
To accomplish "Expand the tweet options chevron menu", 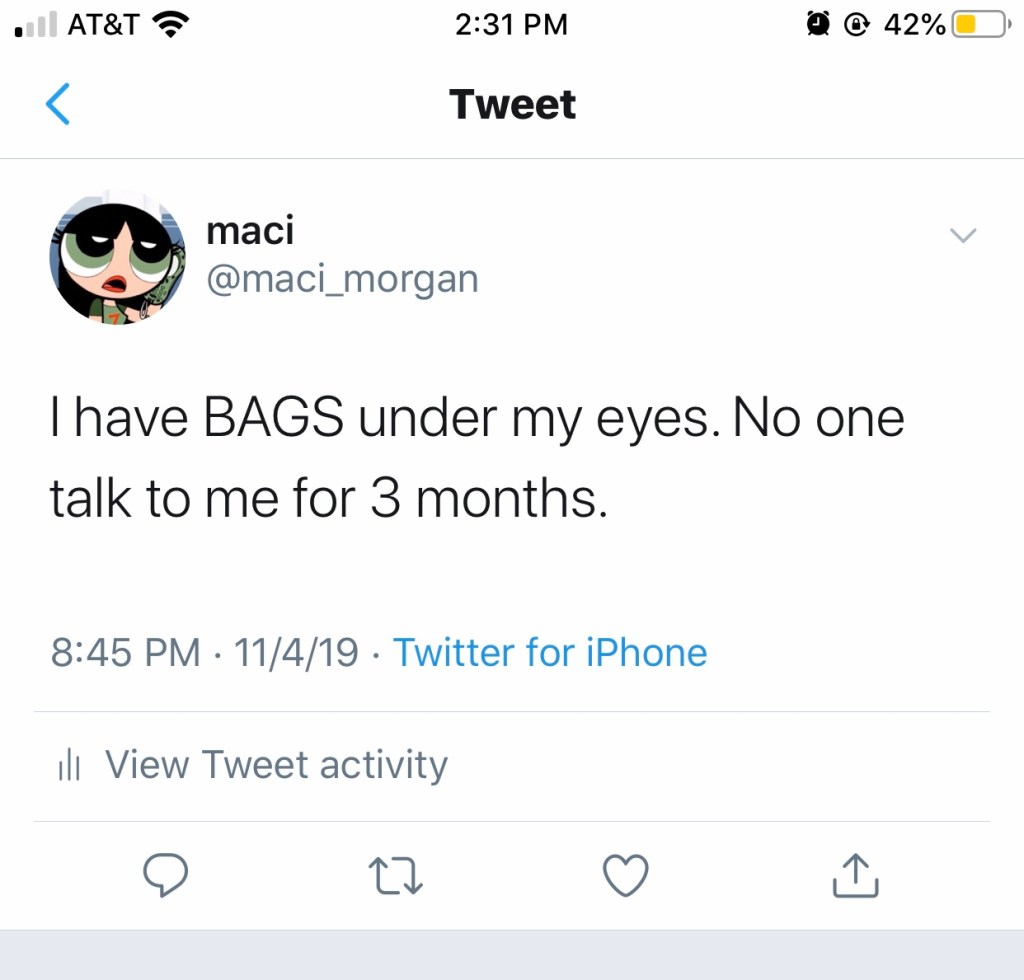I will tap(962, 236).
